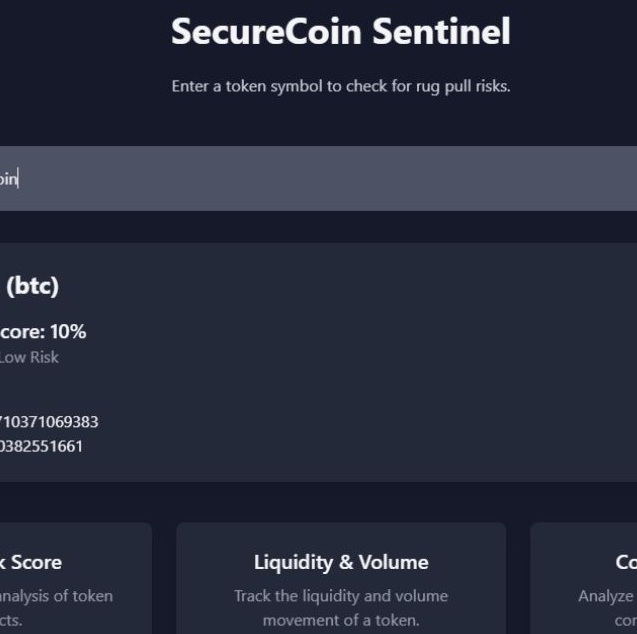Click the Low Risk status label
Image resolution: width=637 pixels, height=634 pixels.
[x=29, y=357]
